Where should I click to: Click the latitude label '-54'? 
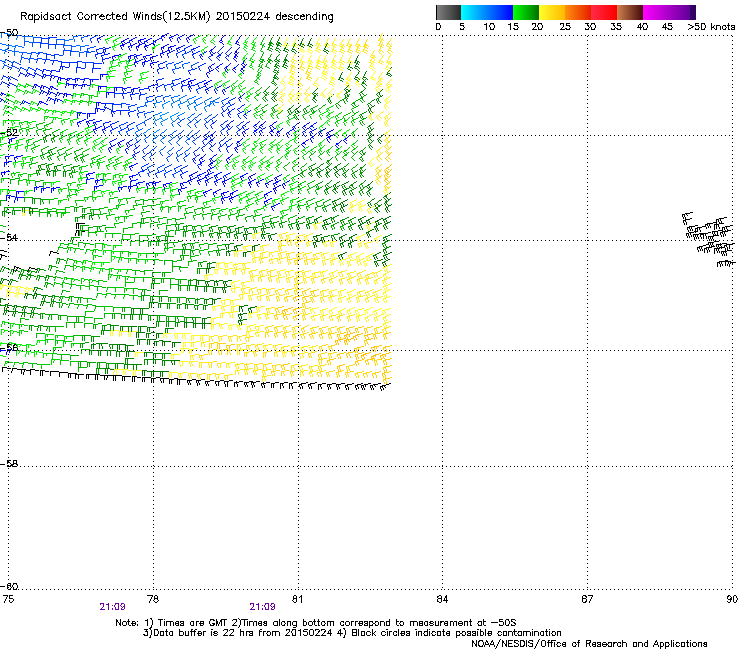(x=9, y=237)
